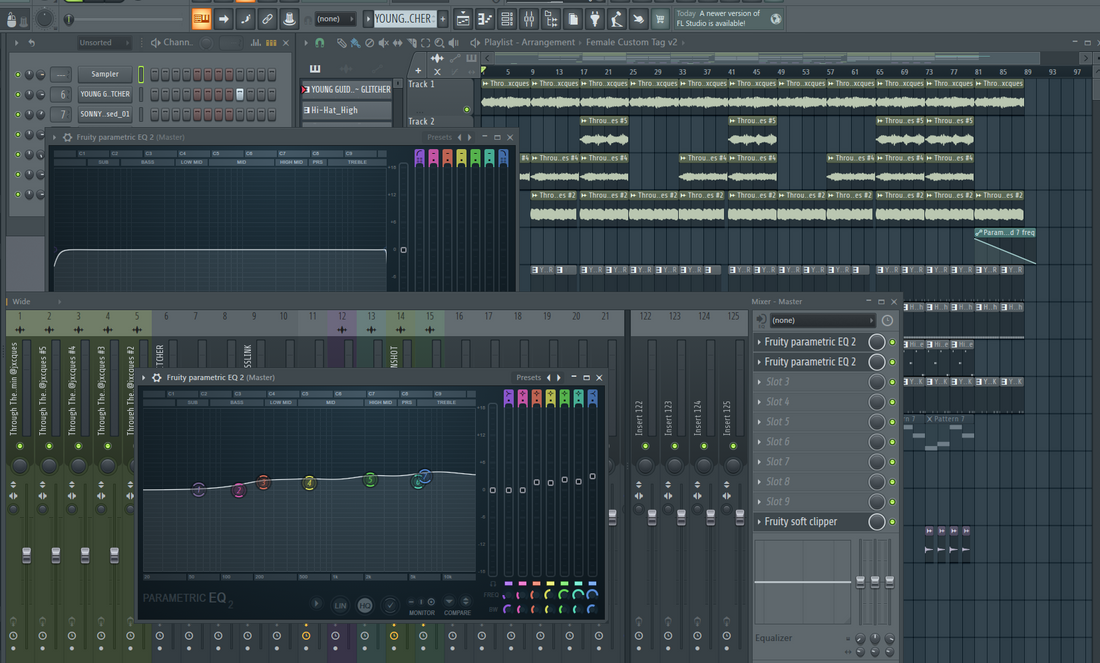Click the HQ button in Parametric EQ 2
Viewport: 1100px width, 663px height.
[x=365, y=605]
